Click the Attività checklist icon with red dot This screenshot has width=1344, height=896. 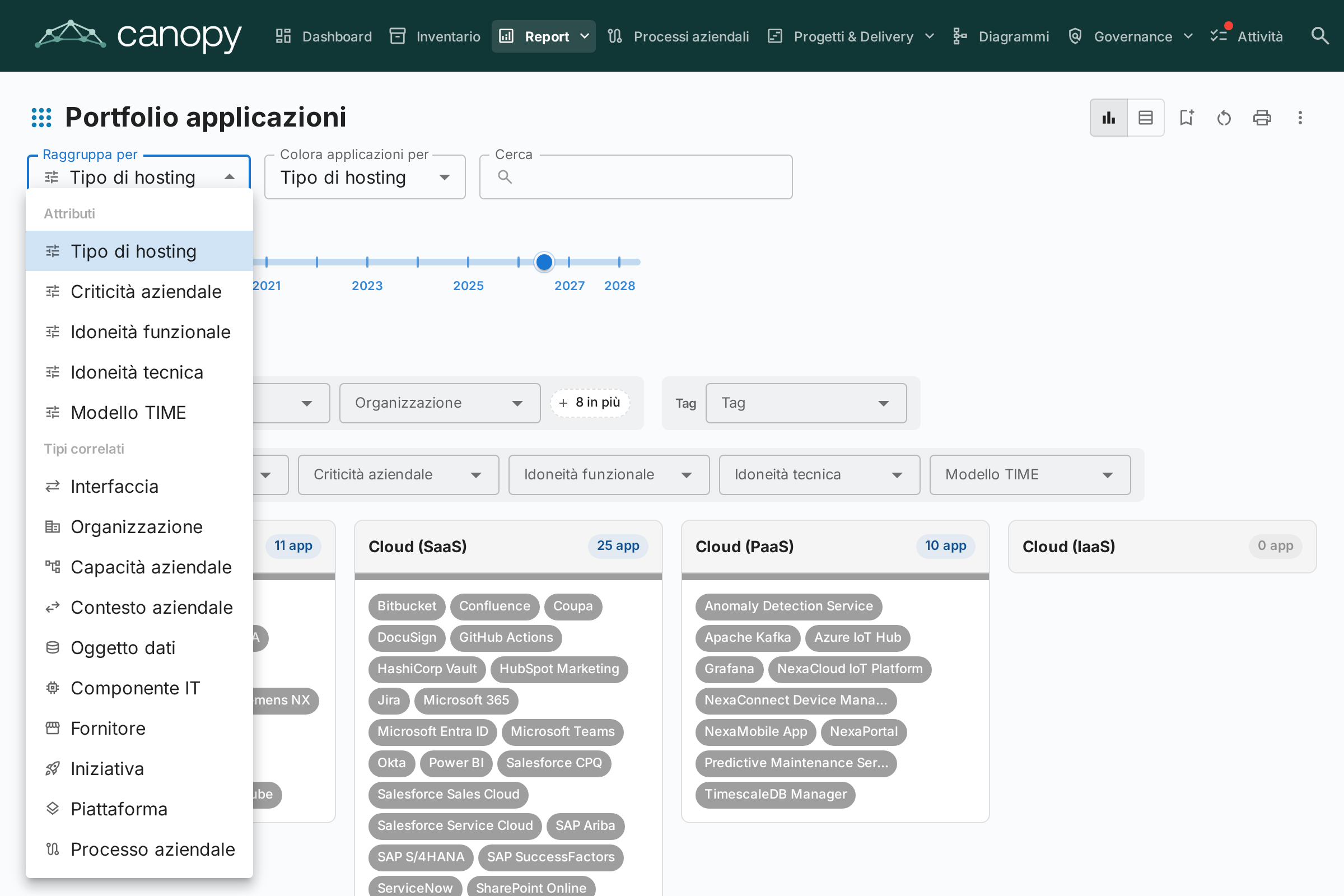click(x=1220, y=34)
